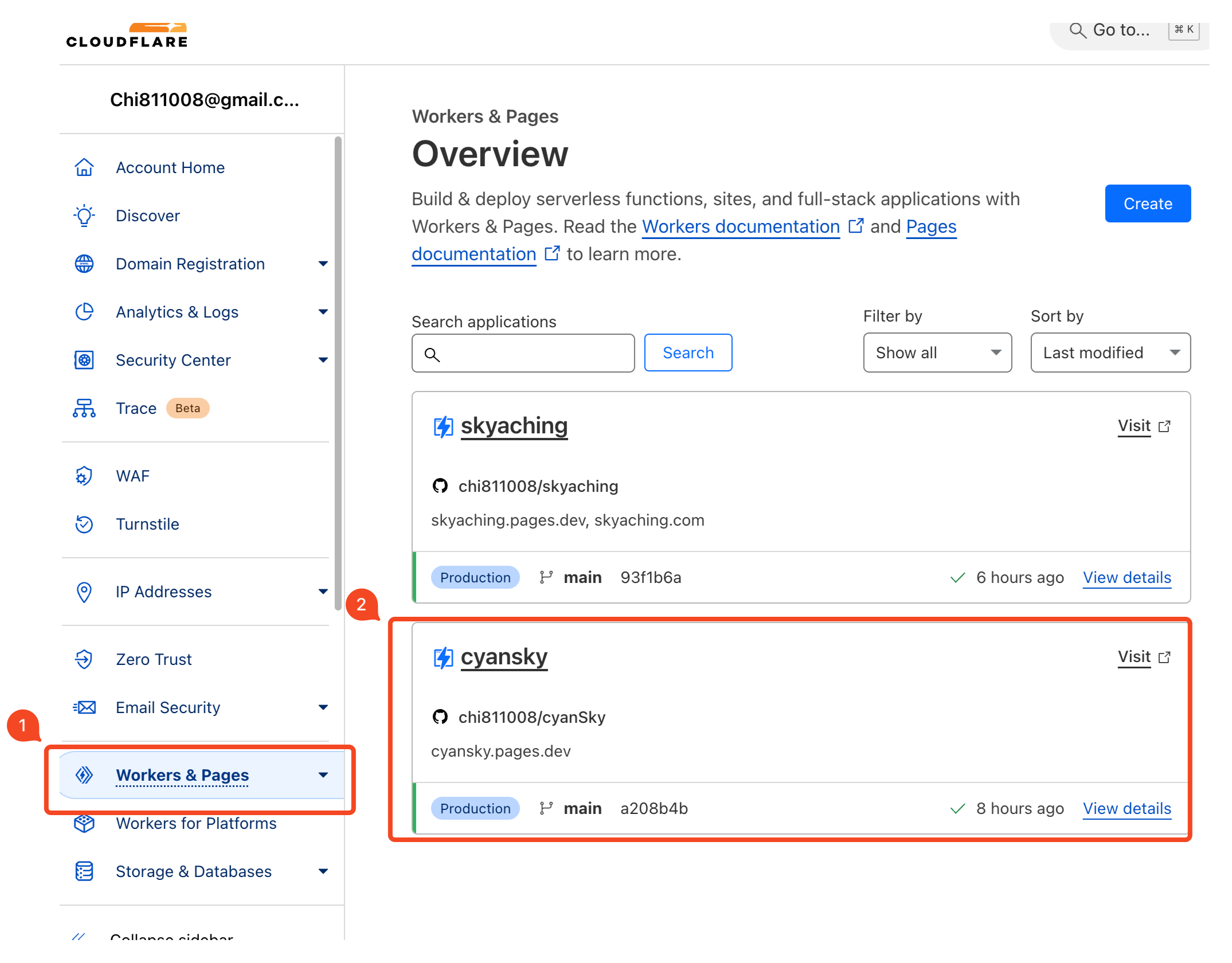Viewport: 1232px width, 963px height.
Task: Click the Pages lightning icon beside skyaching
Action: (443, 426)
